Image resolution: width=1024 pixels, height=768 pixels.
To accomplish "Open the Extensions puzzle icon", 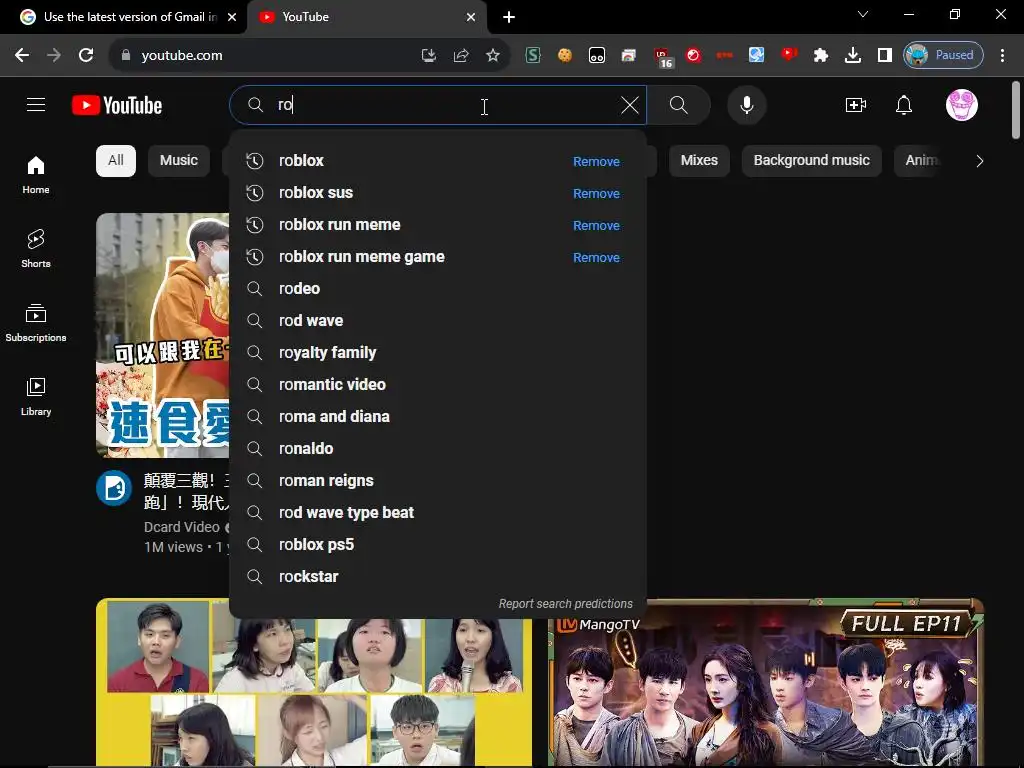I will click(821, 56).
